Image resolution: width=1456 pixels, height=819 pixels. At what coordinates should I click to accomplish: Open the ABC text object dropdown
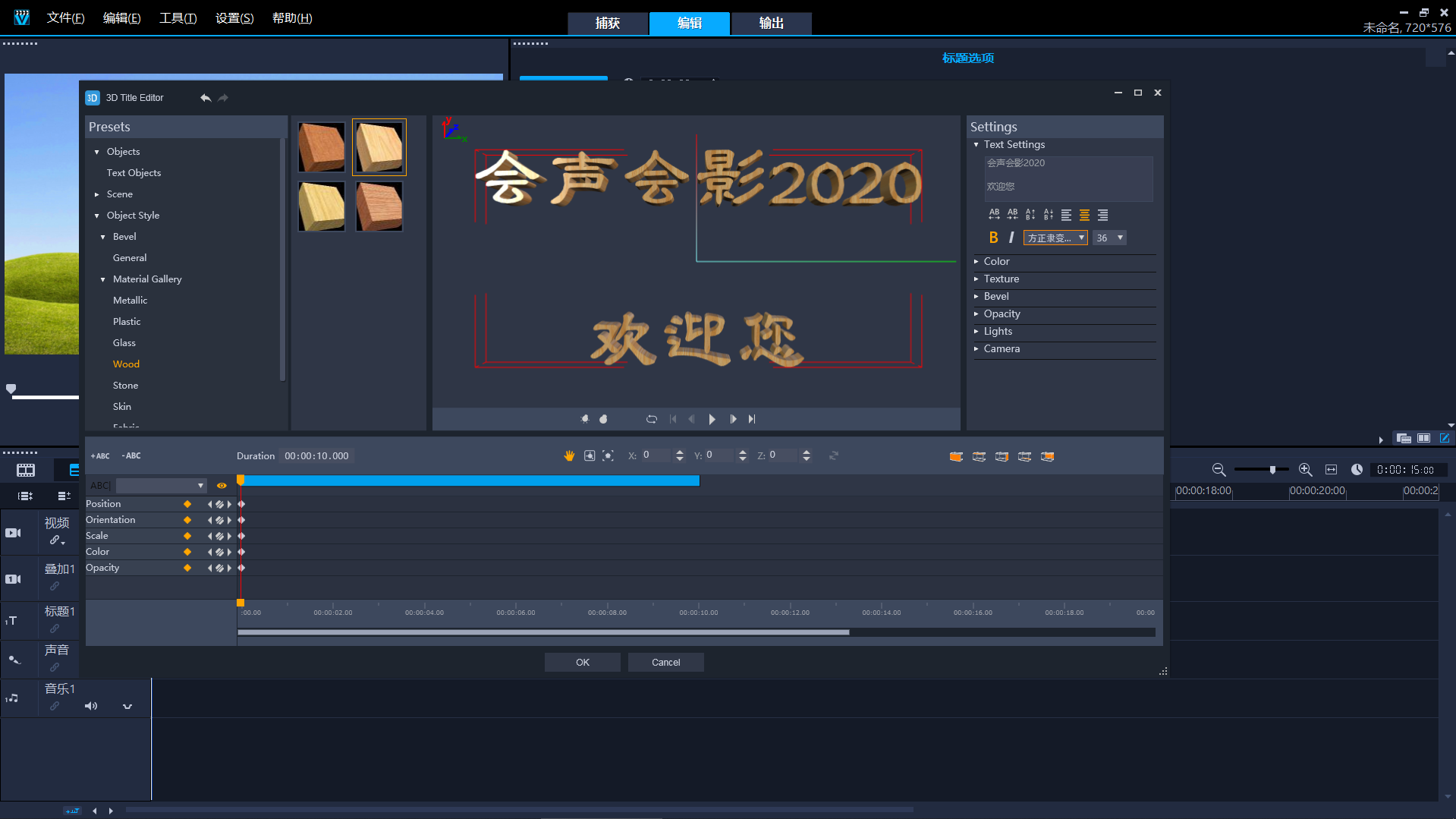(x=162, y=486)
